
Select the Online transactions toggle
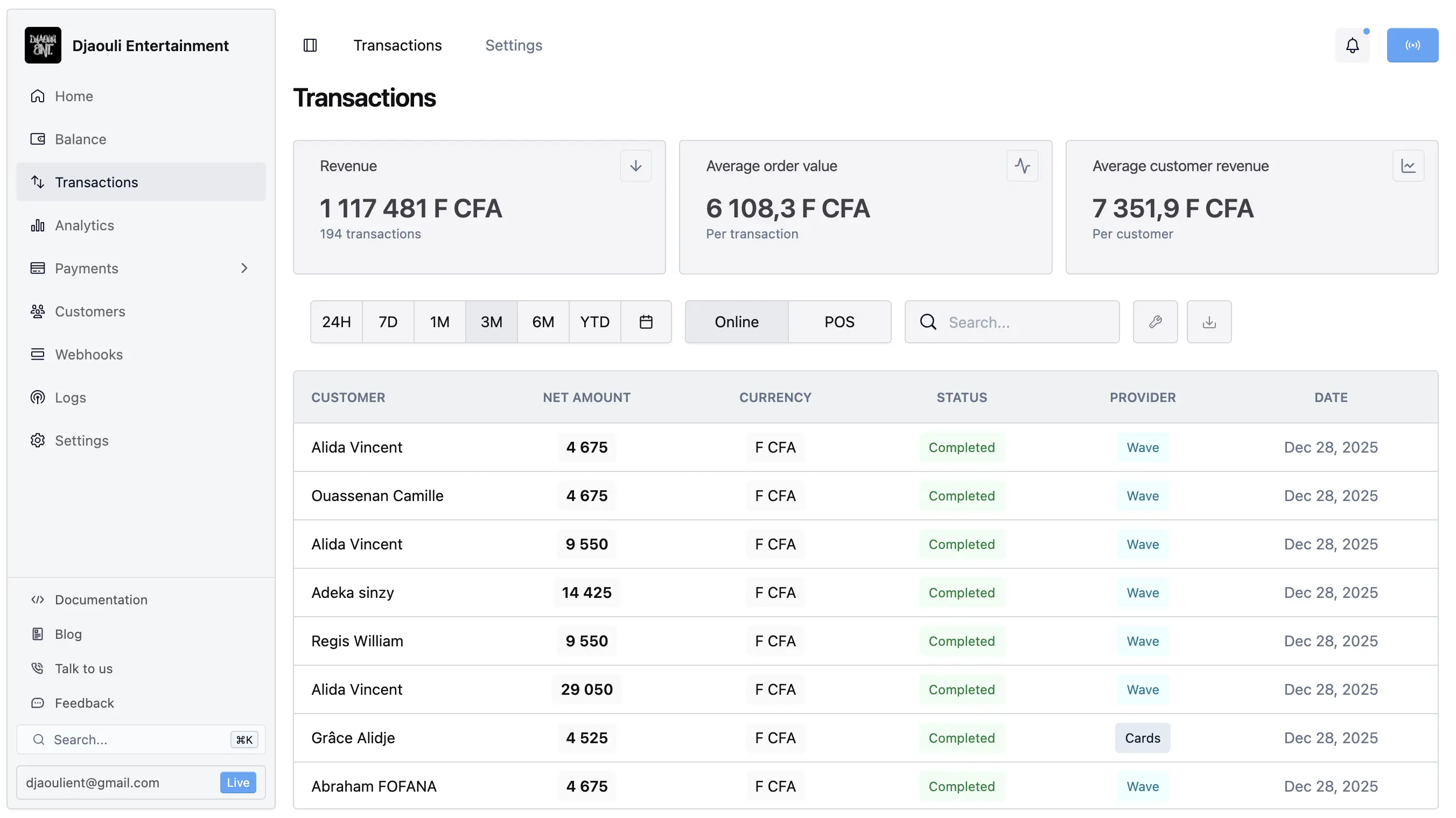[x=737, y=322]
